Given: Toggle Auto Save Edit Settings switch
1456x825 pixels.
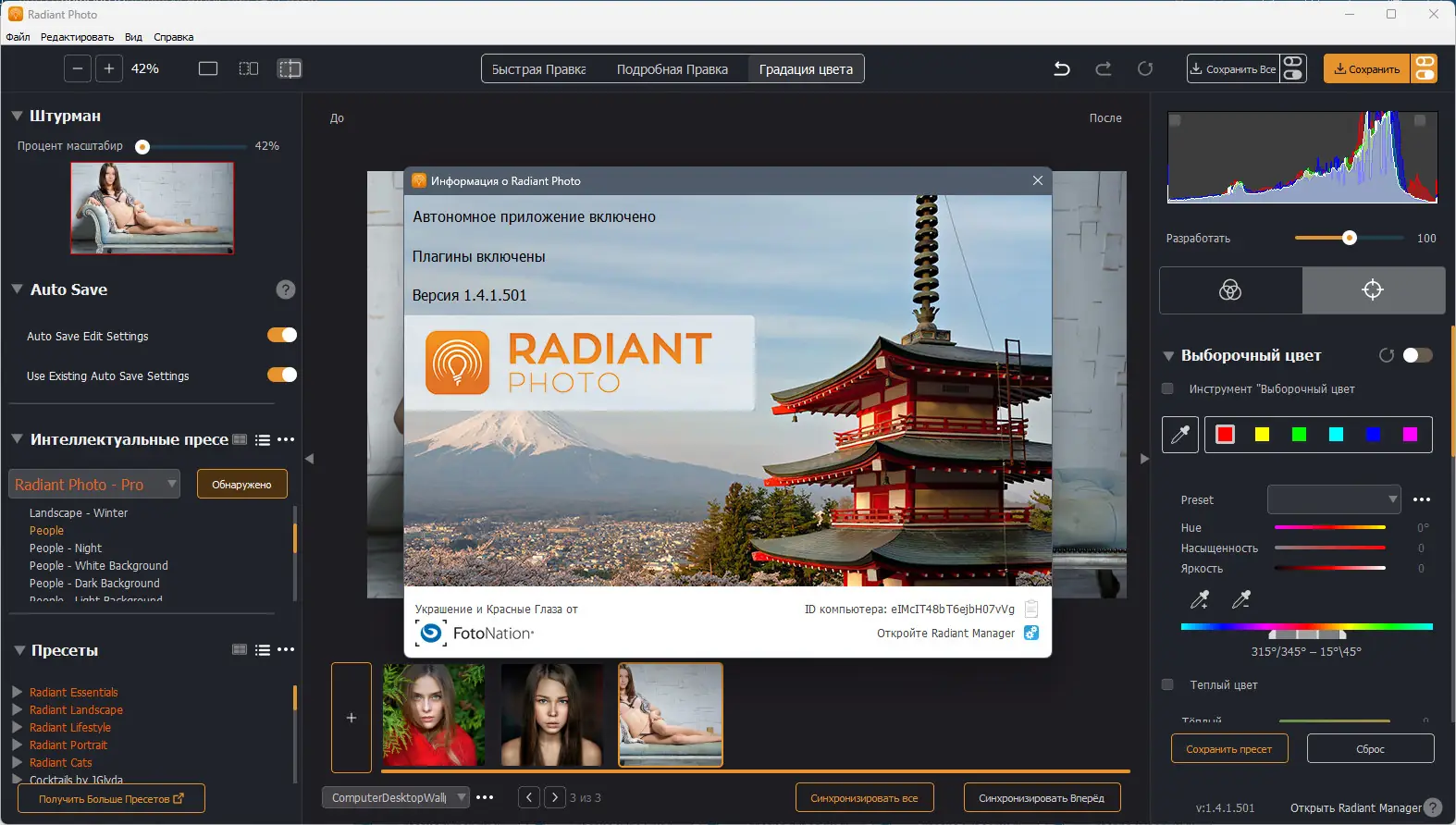Looking at the screenshot, I should pos(282,335).
